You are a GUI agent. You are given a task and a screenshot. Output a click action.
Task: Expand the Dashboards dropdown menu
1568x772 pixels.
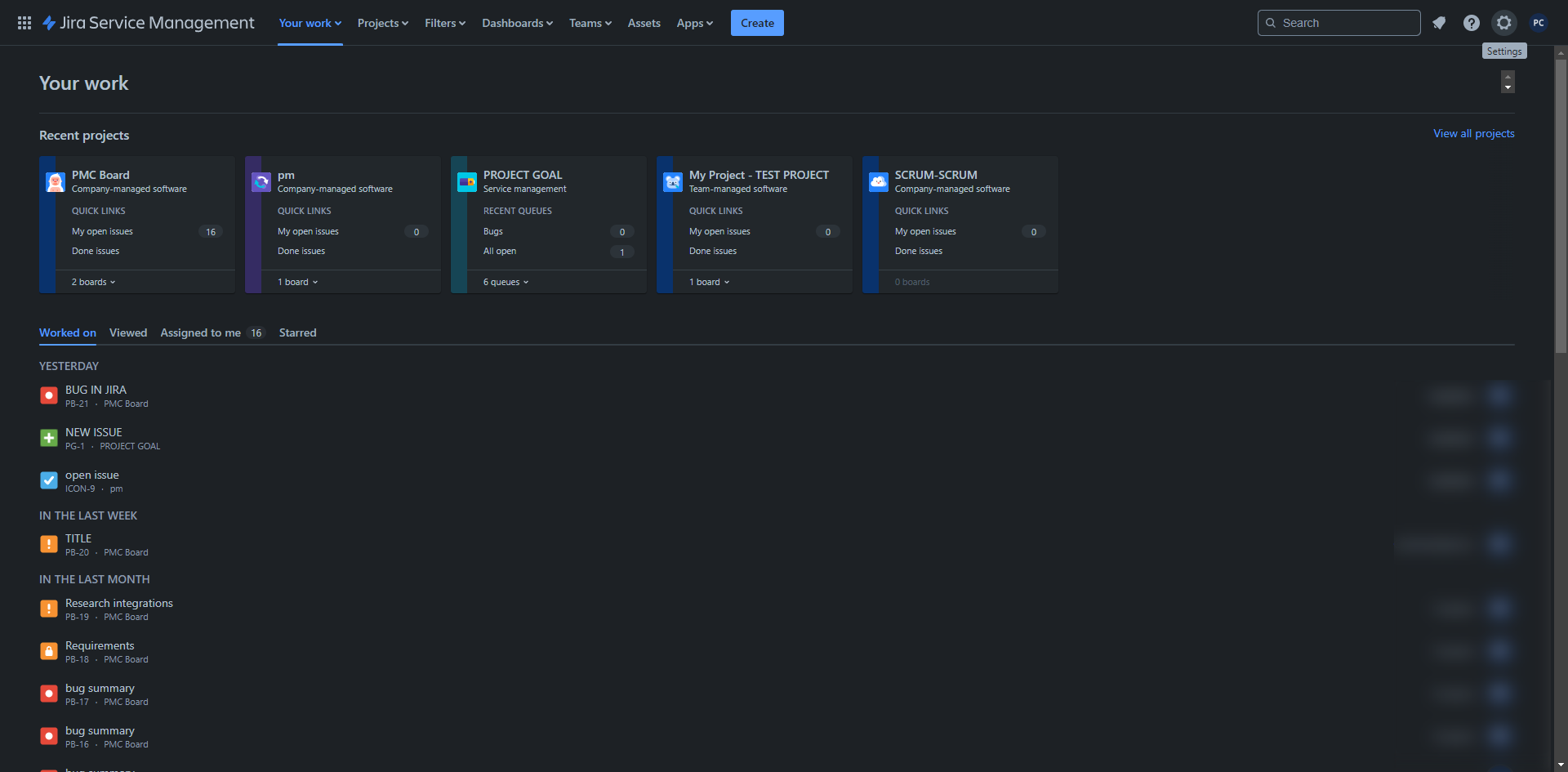pos(518,23)
